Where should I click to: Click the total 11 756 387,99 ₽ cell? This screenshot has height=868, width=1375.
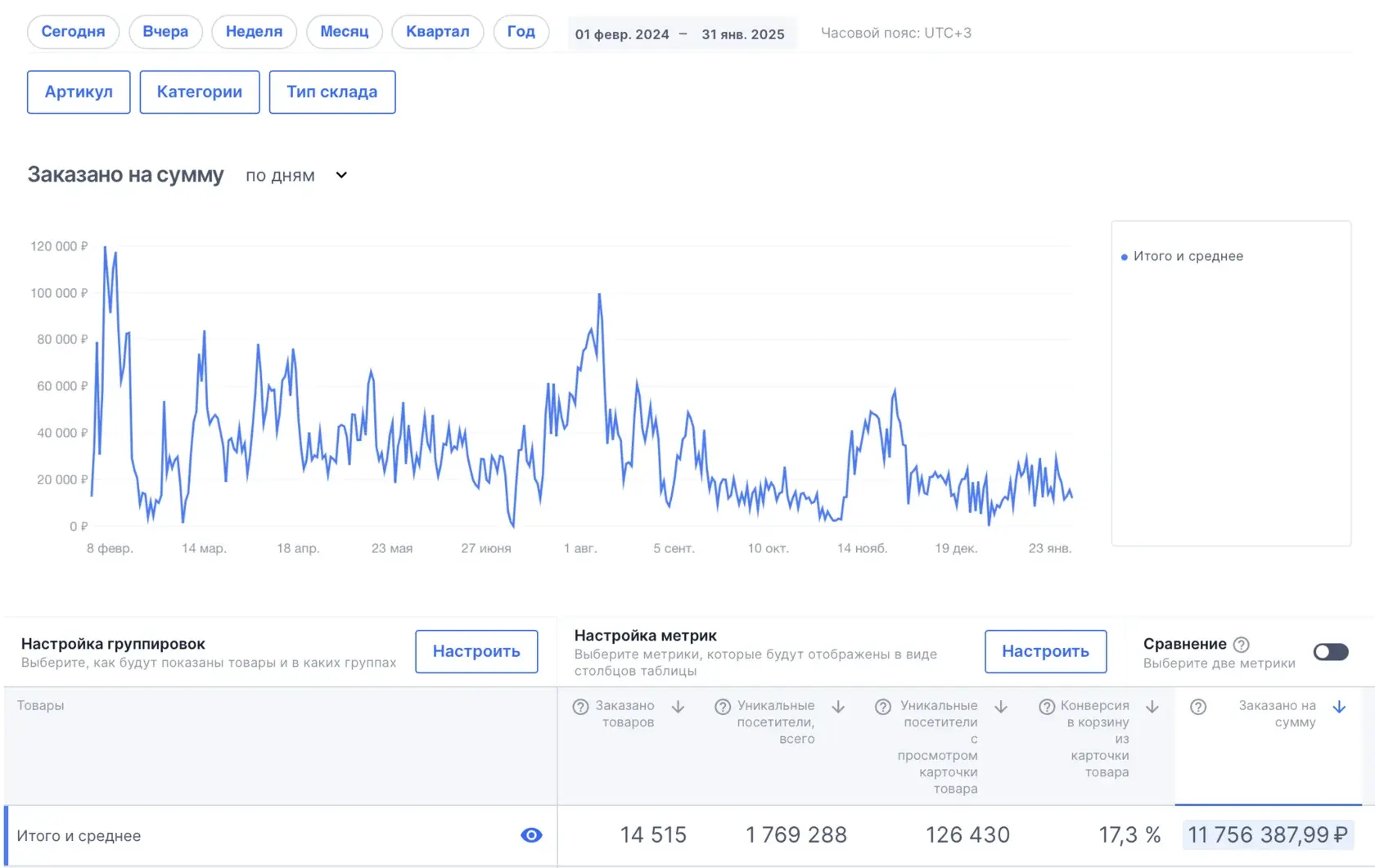click(1267, 835)
